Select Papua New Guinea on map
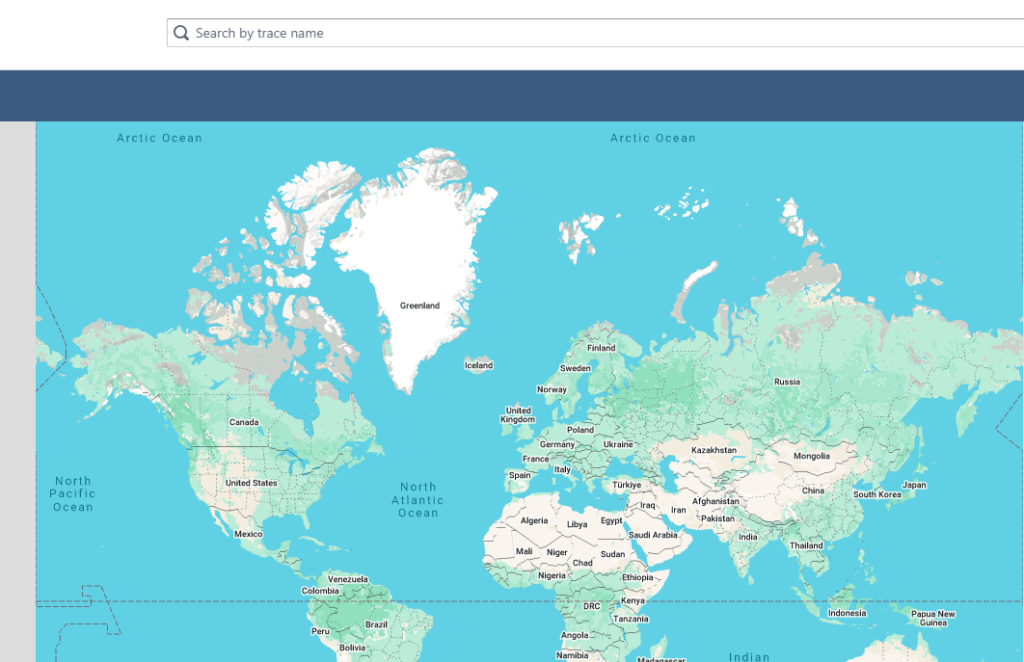This screenshot has width=1024, height=662. tap(932, 618)
